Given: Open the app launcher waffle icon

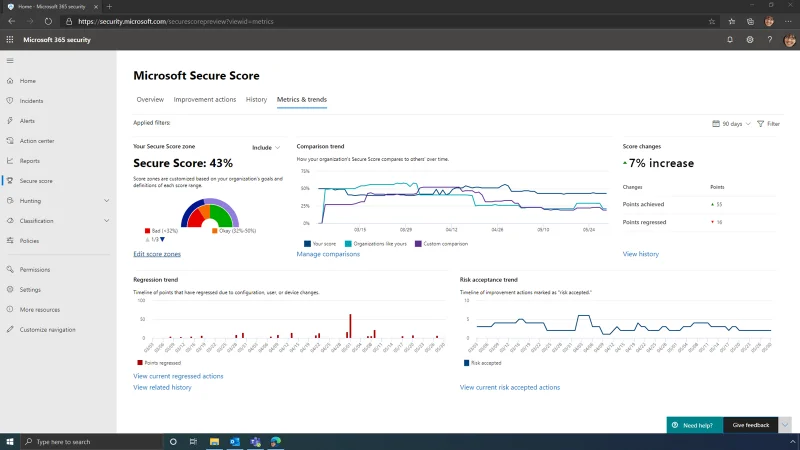Looking at the screenshot, I should (x=10, y=39).
